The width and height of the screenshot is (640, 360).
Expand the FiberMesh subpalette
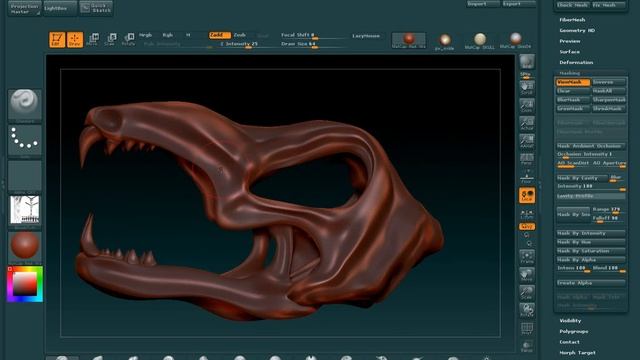tap(572, 20)
